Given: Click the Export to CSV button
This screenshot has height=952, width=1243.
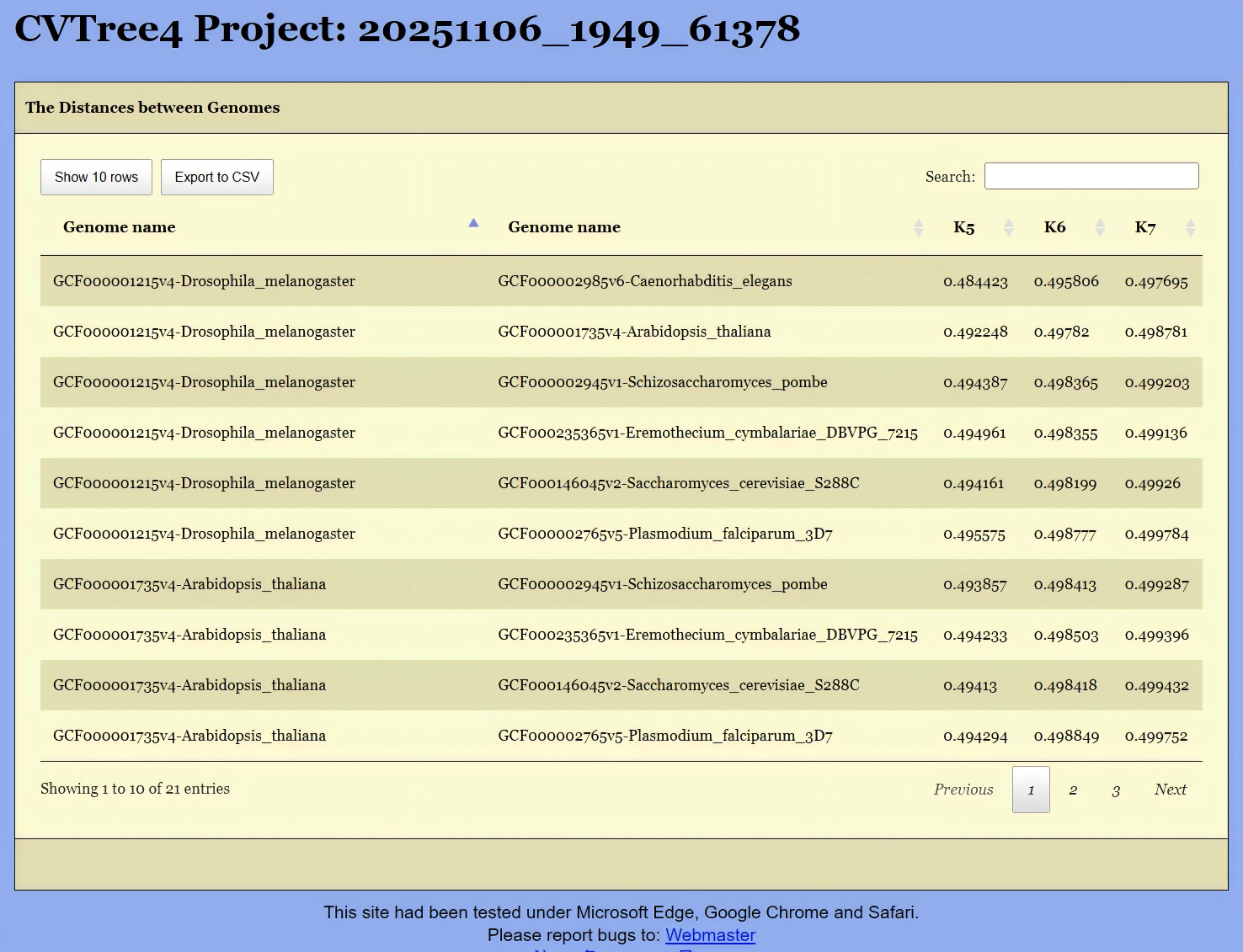Looking at the screenshot, I should (x=216, y=177).
